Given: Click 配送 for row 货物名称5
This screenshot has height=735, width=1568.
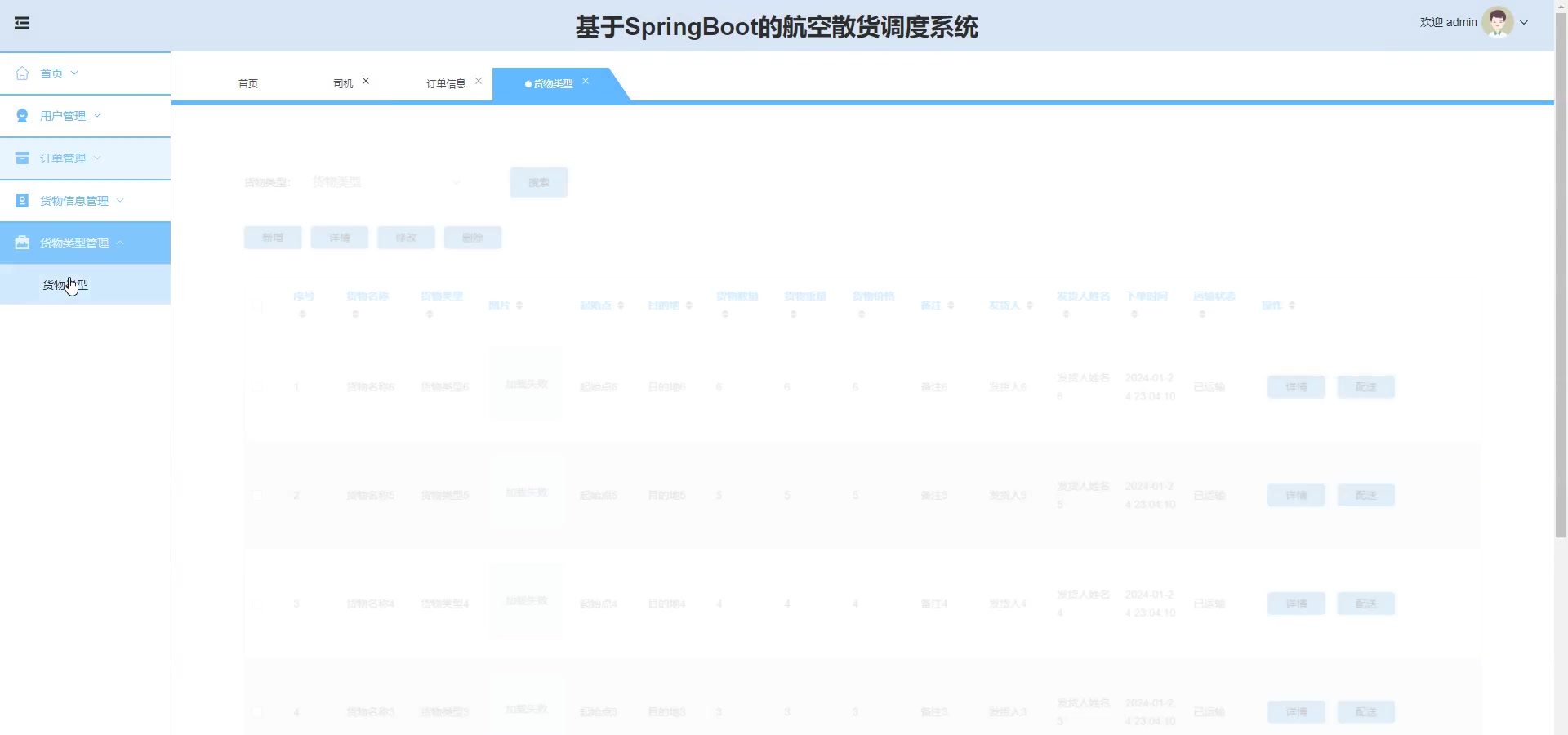Looking at the screenshot, I should point(1365,496).
